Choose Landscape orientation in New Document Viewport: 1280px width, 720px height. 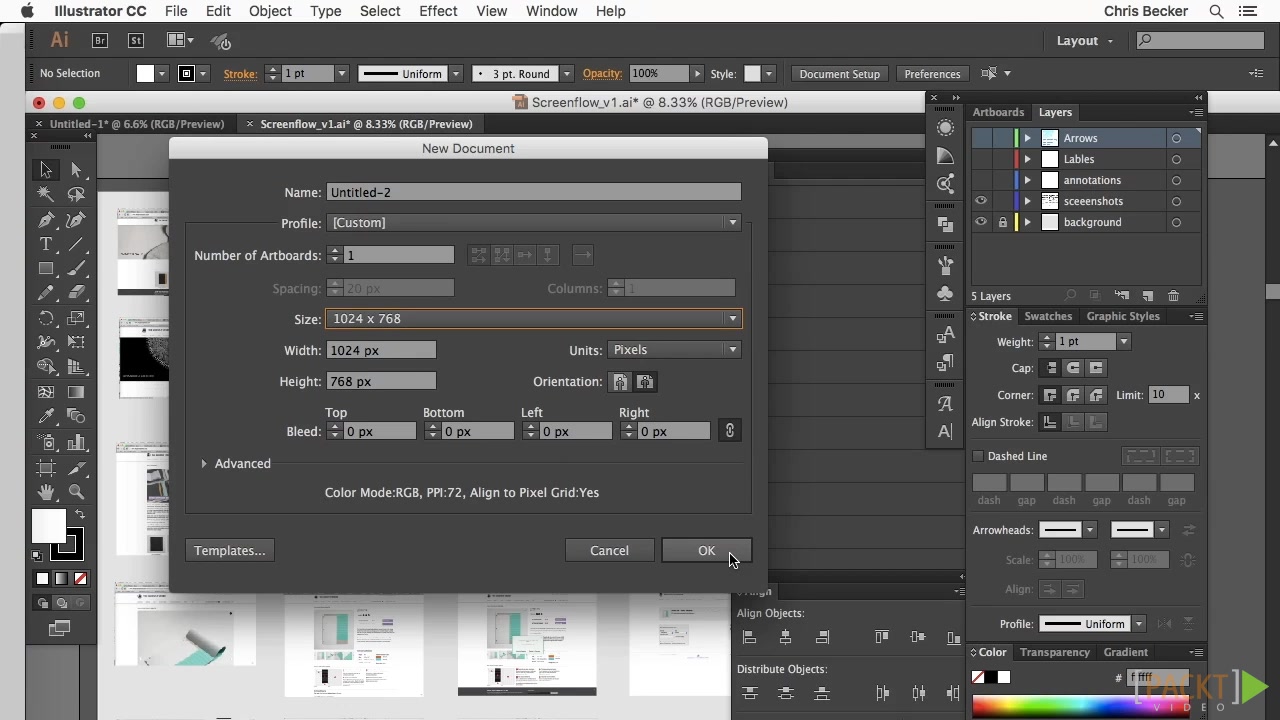click(645, 382)
